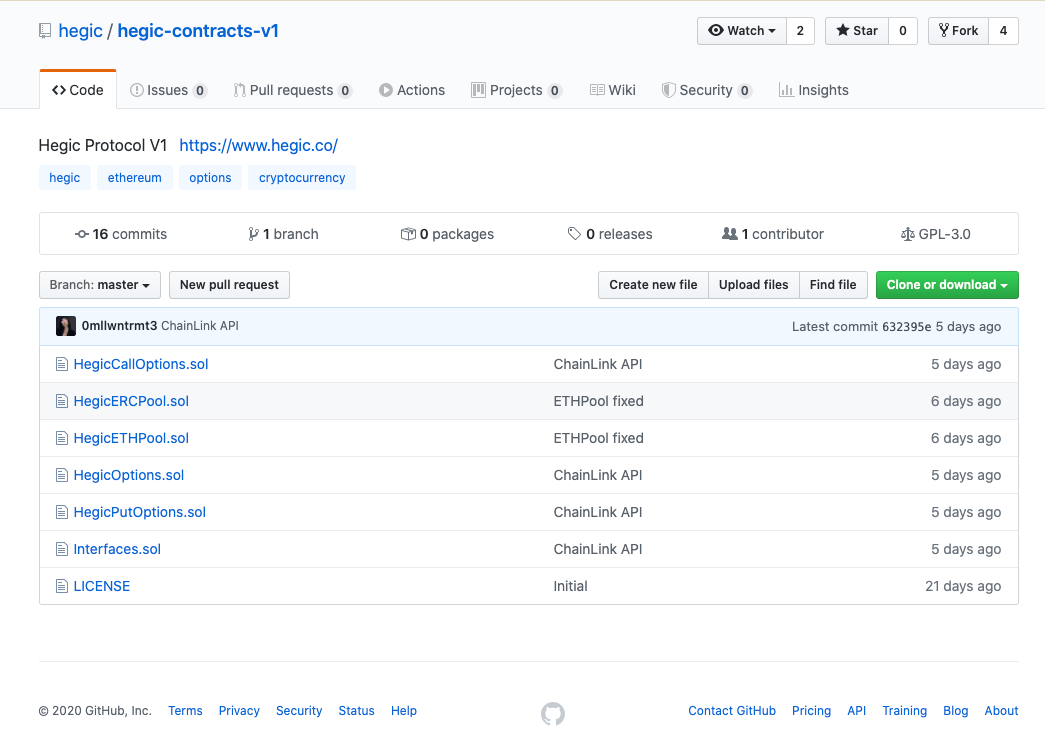The image size is (1045, 756).
Task: Click Upload files button
Action: point(754,285)
